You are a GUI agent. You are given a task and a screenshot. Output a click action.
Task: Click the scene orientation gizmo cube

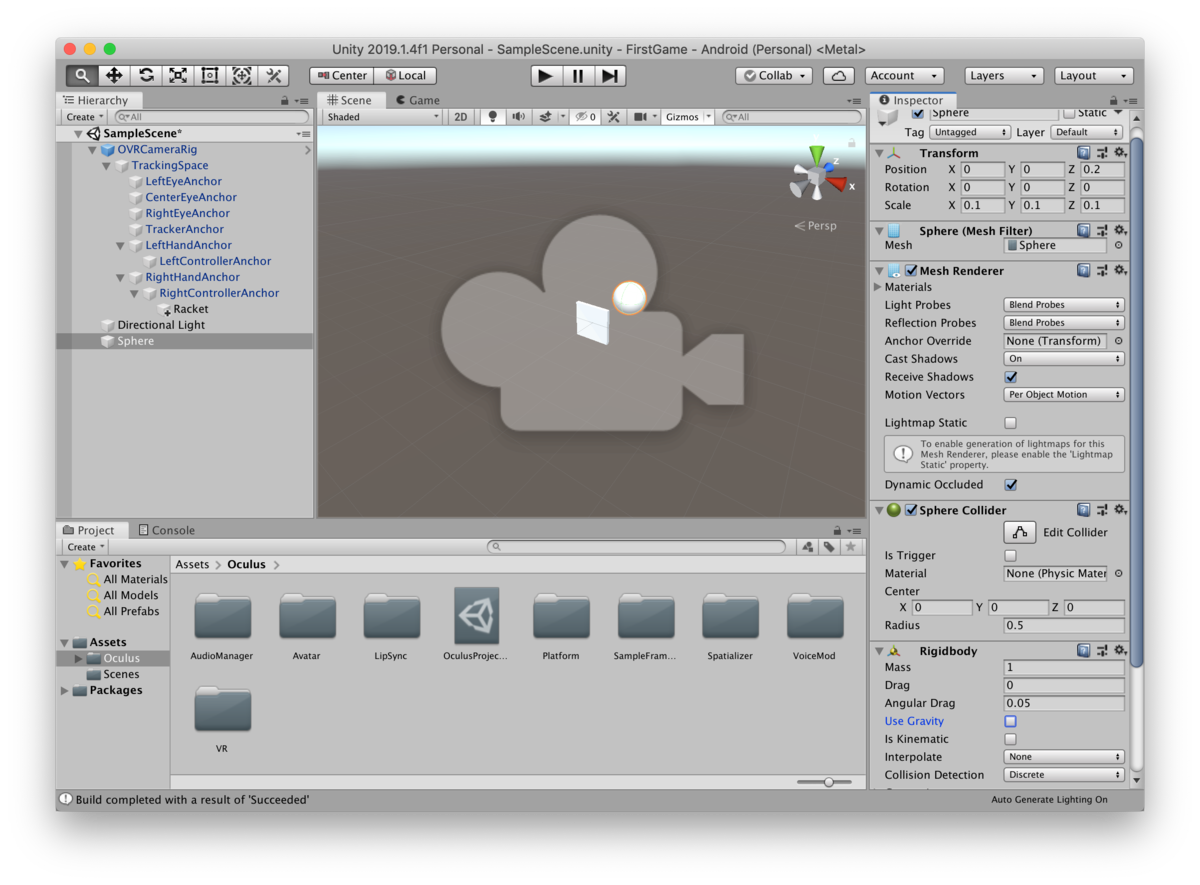click(x=817, y=179)
